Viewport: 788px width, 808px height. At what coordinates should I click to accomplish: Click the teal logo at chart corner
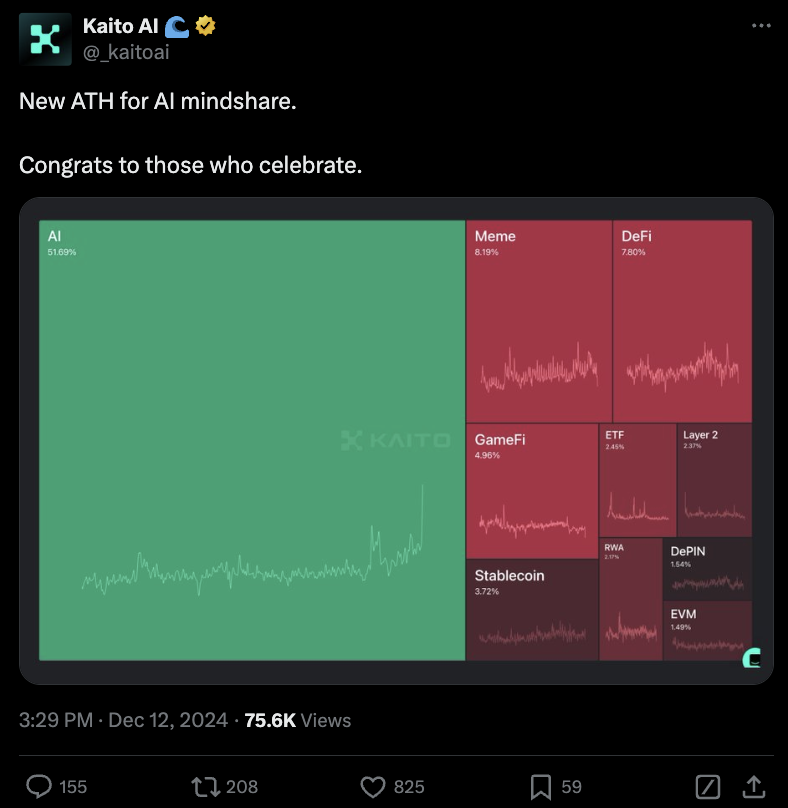click(x=751, y=658)
